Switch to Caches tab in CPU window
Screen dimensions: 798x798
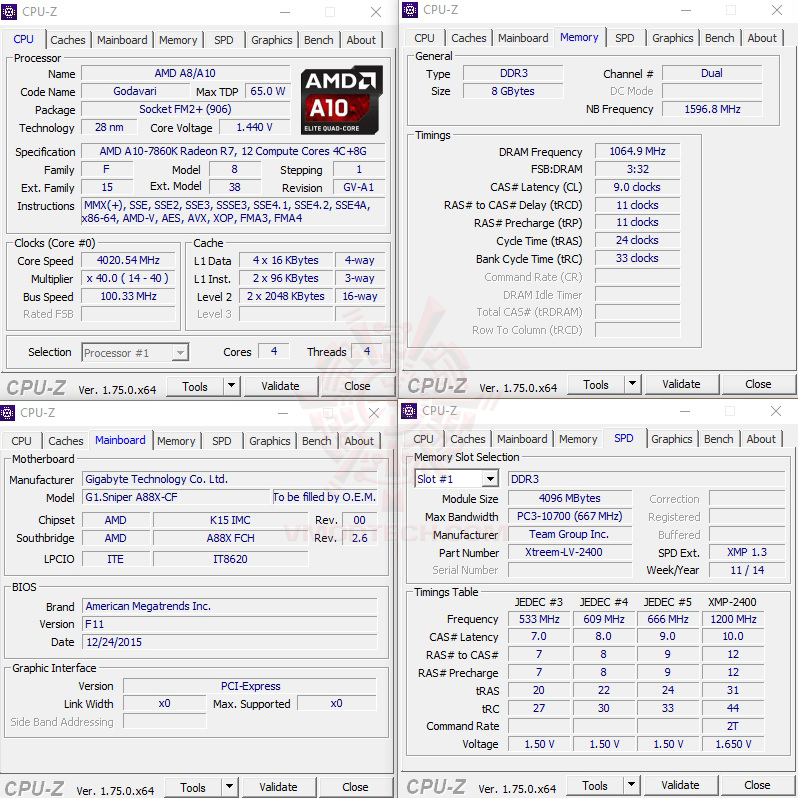[68, 40]
